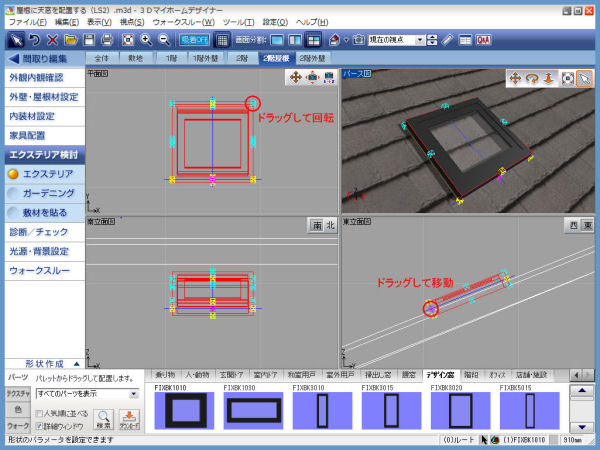This screenshot has width=600, height=450.
Task: Click the 北 north elevation button
Action: [x=331, y=224]
